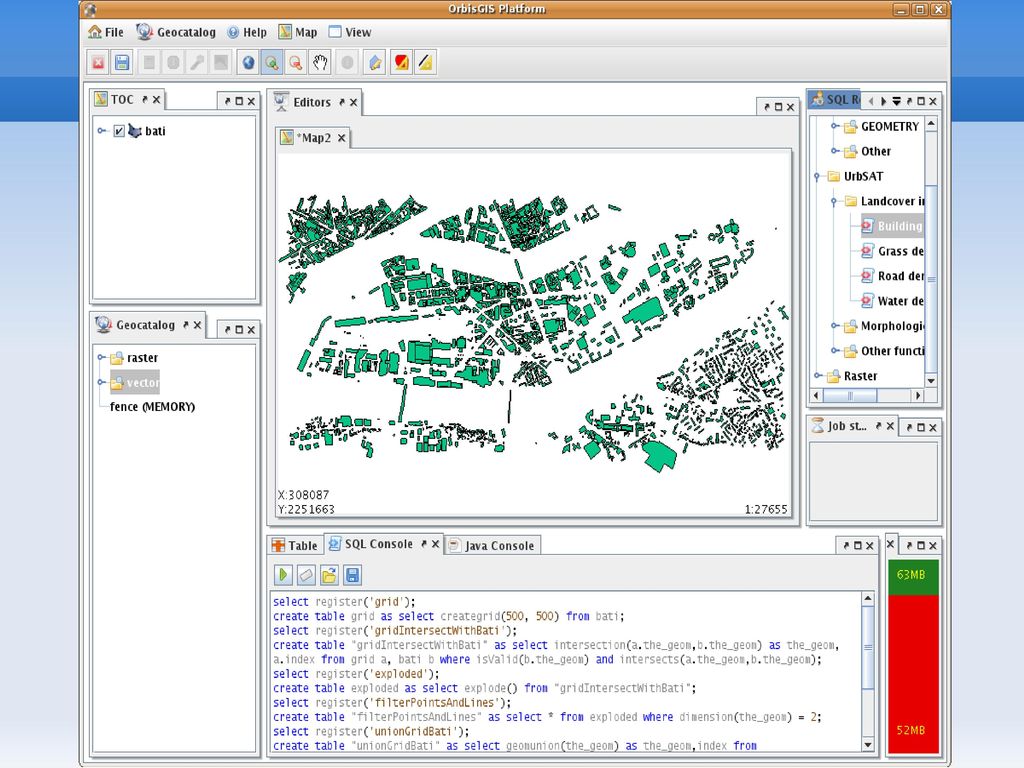This screenshot has width=1024, height=768.
Task: Expand the Morphologic folder node
Action: [x=835, y=325]
